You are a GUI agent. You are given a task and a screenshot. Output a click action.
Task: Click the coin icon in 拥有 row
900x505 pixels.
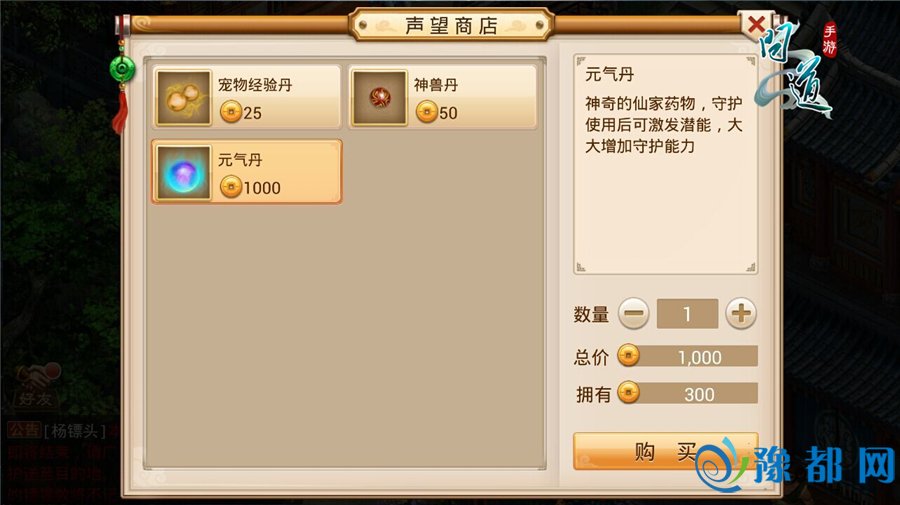tap(629, 393)
